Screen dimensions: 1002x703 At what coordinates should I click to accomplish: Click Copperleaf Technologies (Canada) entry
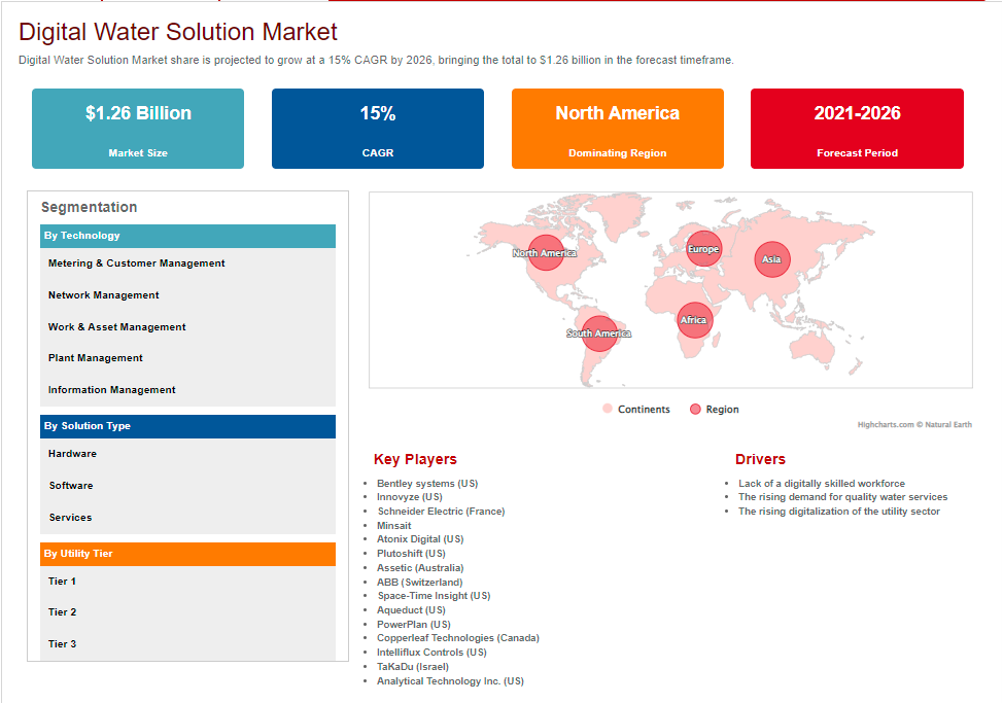click(458, 638)
